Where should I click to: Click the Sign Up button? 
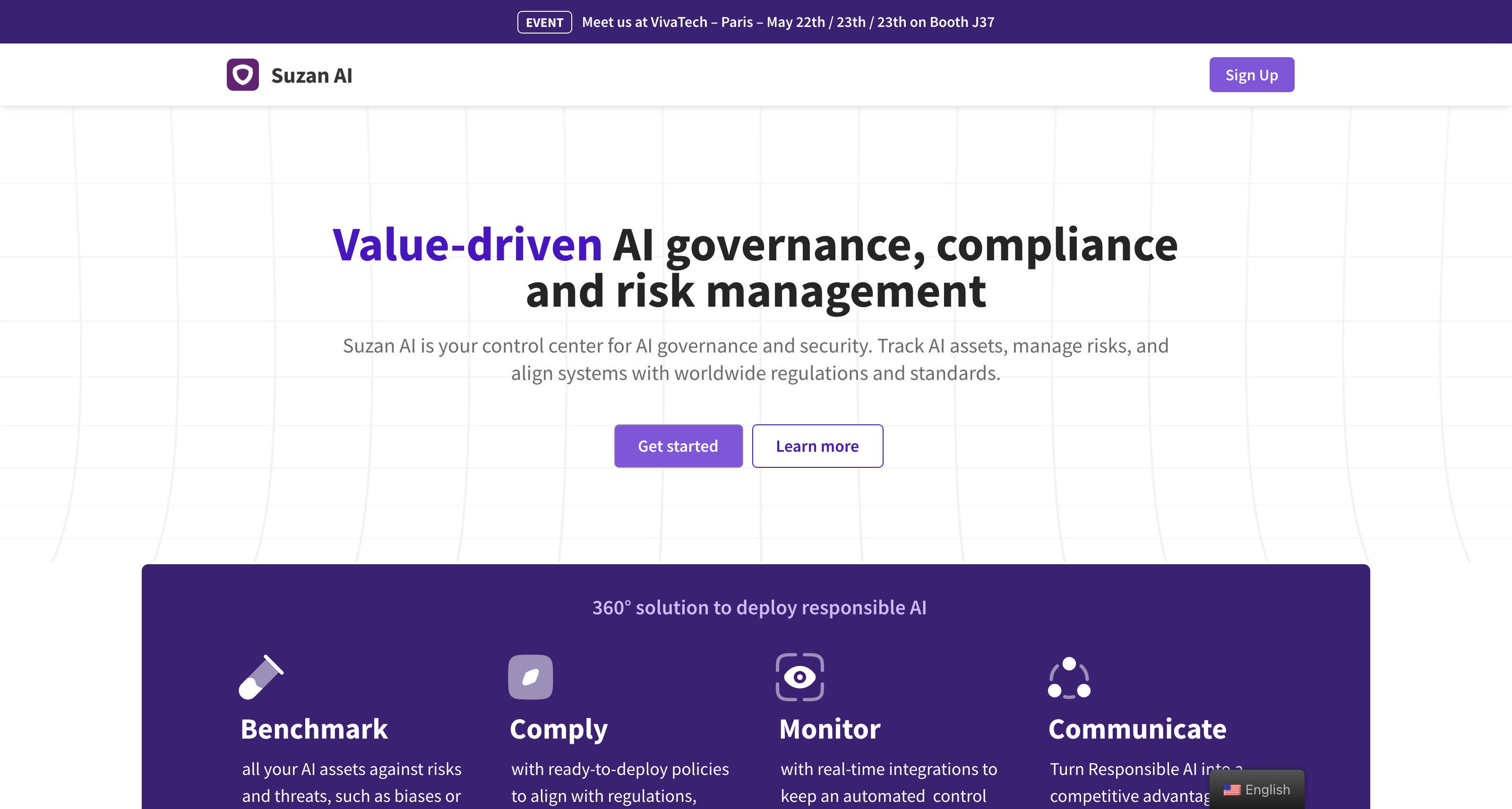[1251, 75]
